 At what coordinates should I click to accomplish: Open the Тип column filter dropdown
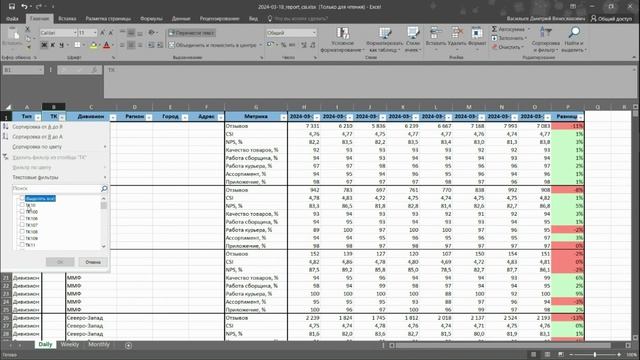(x=38, y=118)
